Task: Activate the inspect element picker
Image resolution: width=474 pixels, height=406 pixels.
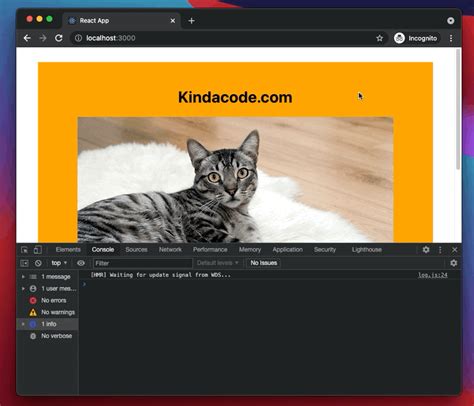Action: (x=24, y=250)
